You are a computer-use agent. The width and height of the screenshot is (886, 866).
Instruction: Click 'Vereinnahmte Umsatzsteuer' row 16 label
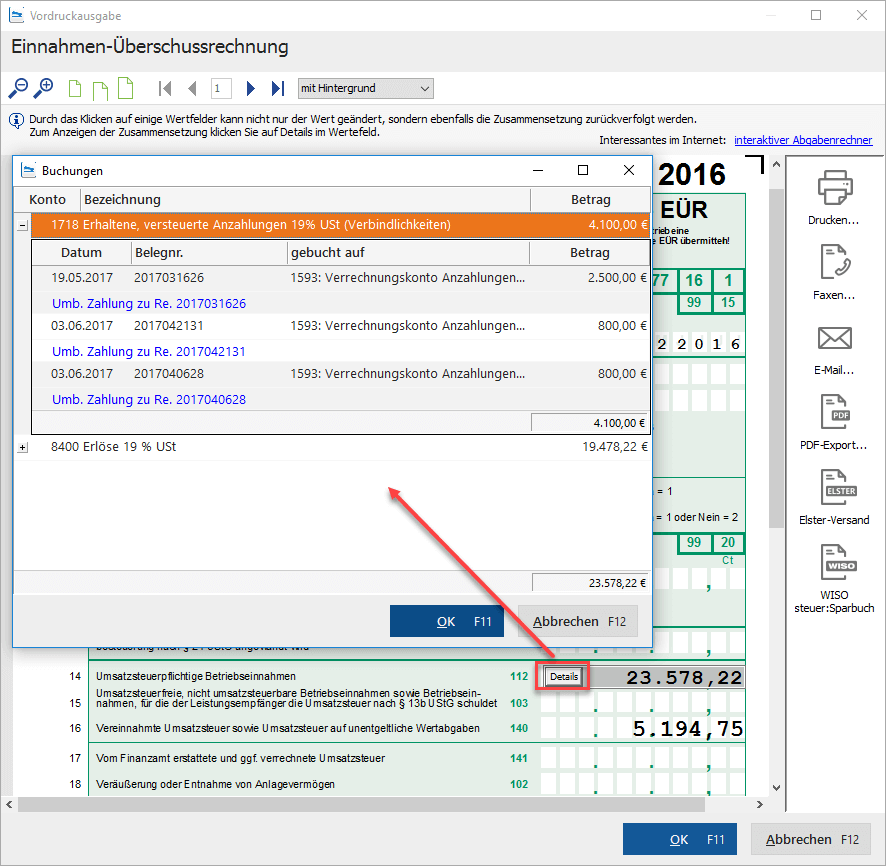pos(288,728)
